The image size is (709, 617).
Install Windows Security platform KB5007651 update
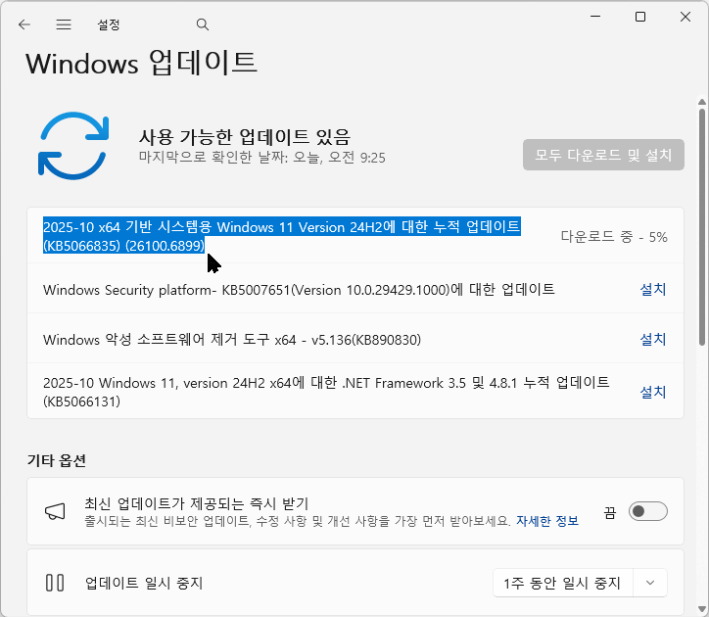(653, 289)
